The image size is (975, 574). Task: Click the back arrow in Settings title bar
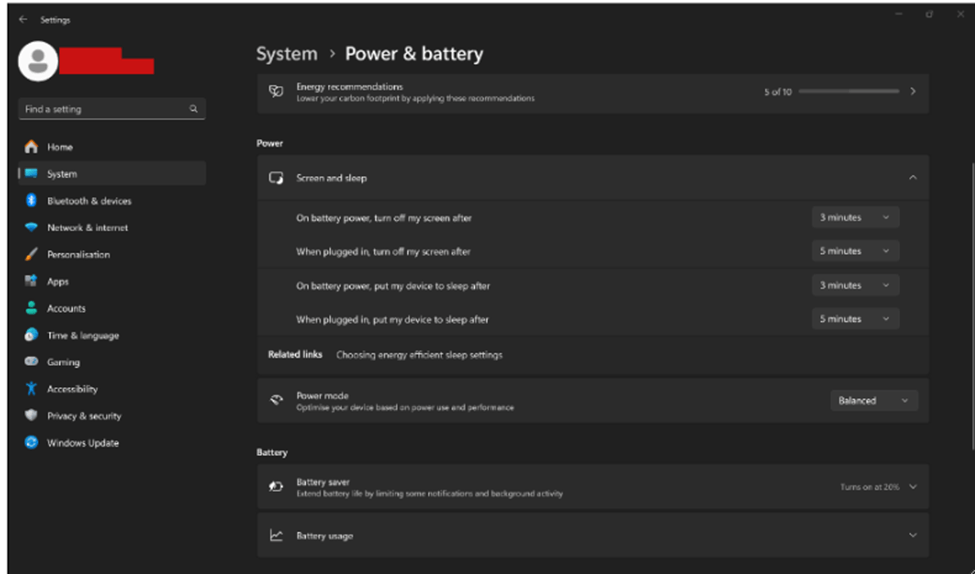click(23, 20)
